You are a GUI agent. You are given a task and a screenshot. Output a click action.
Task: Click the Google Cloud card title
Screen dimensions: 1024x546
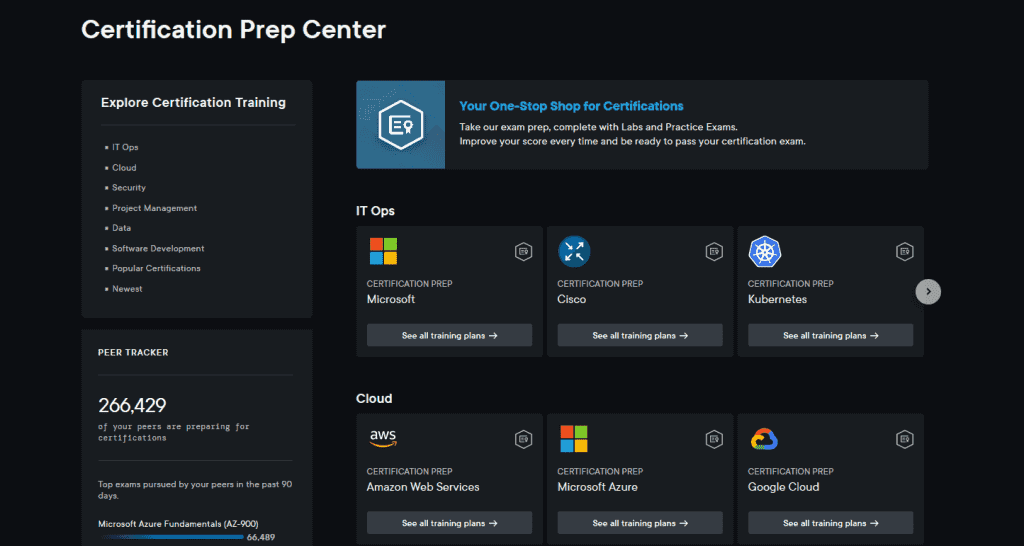point(783,487)
